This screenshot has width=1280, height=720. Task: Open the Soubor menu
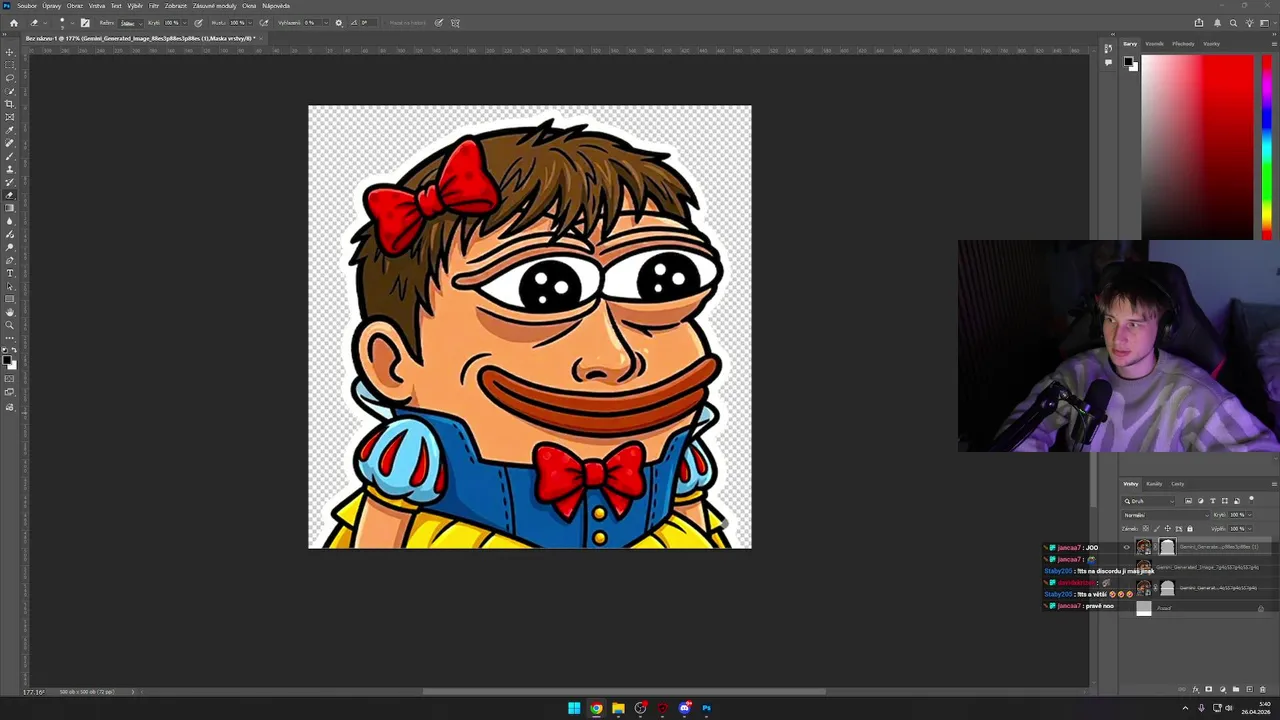pyautogui.click(x=26, y=5)
